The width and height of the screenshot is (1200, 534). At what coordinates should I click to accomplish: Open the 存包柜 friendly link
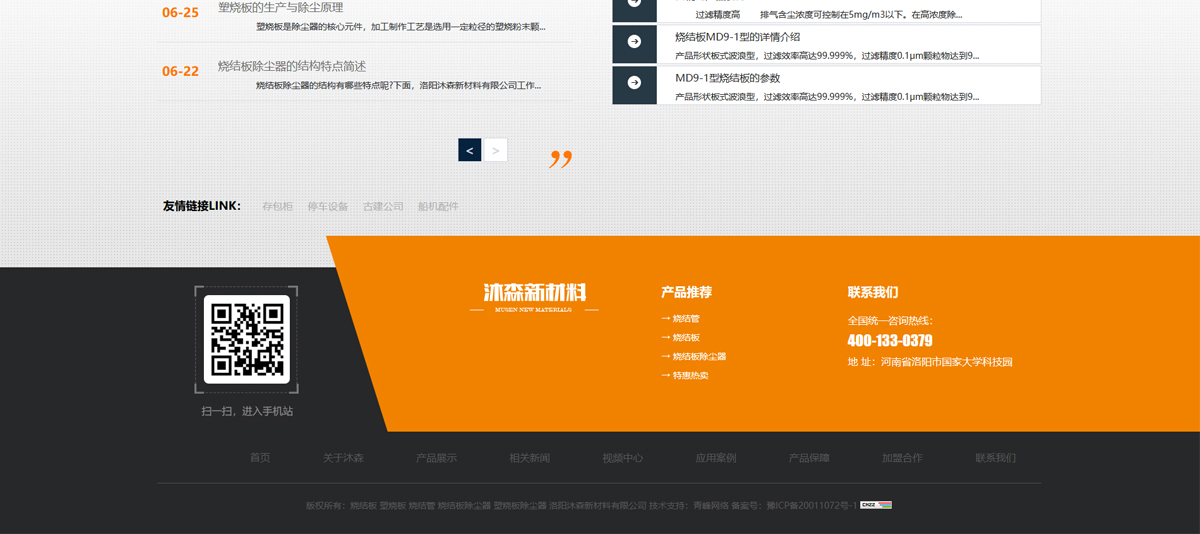(277, 206)
